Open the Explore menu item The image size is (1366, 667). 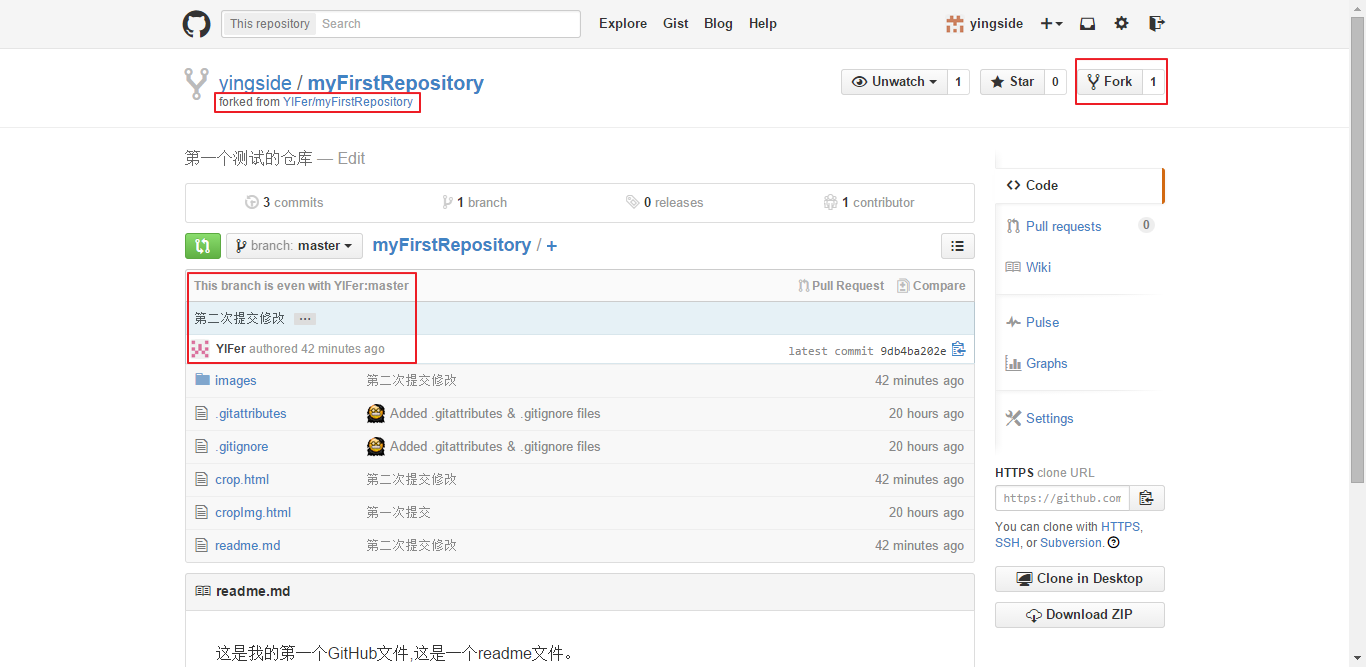623,24
